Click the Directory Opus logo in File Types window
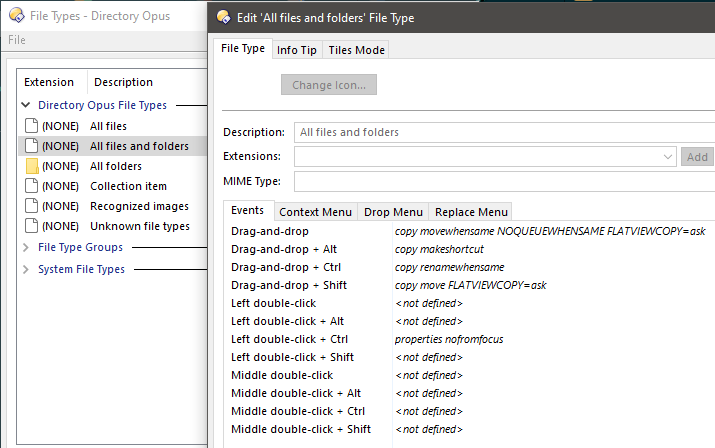Screen dimensions: 715x448 (17, 16)
